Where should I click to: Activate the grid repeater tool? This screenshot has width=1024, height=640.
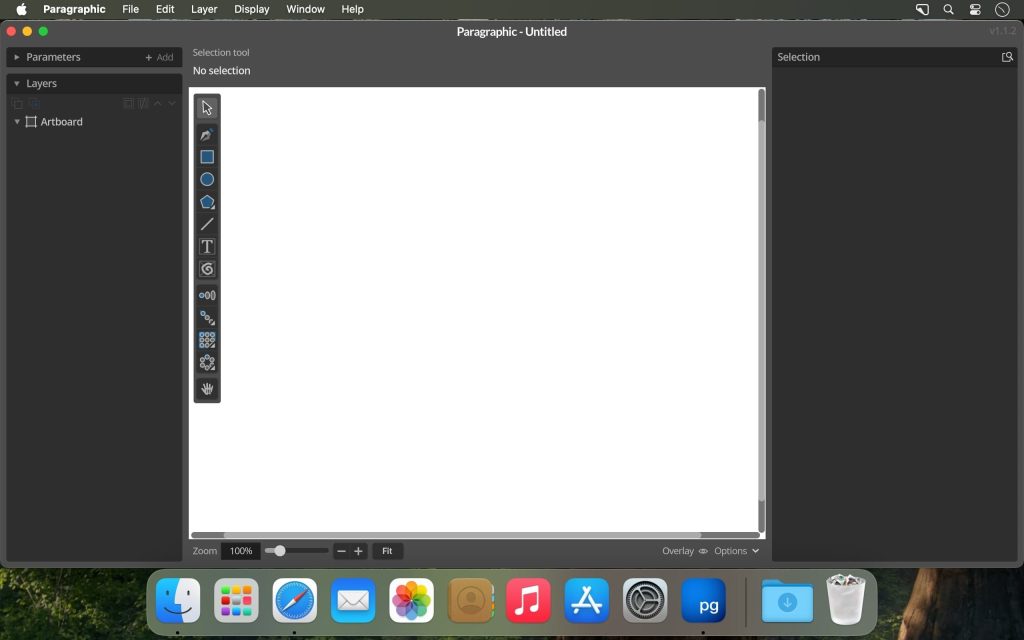(207, 340)
